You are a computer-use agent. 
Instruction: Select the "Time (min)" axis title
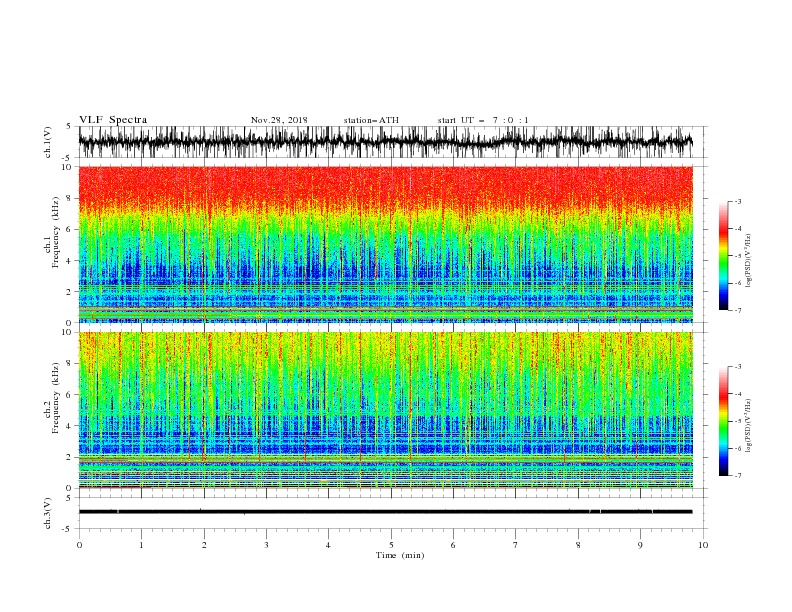(x=400, y=555)
